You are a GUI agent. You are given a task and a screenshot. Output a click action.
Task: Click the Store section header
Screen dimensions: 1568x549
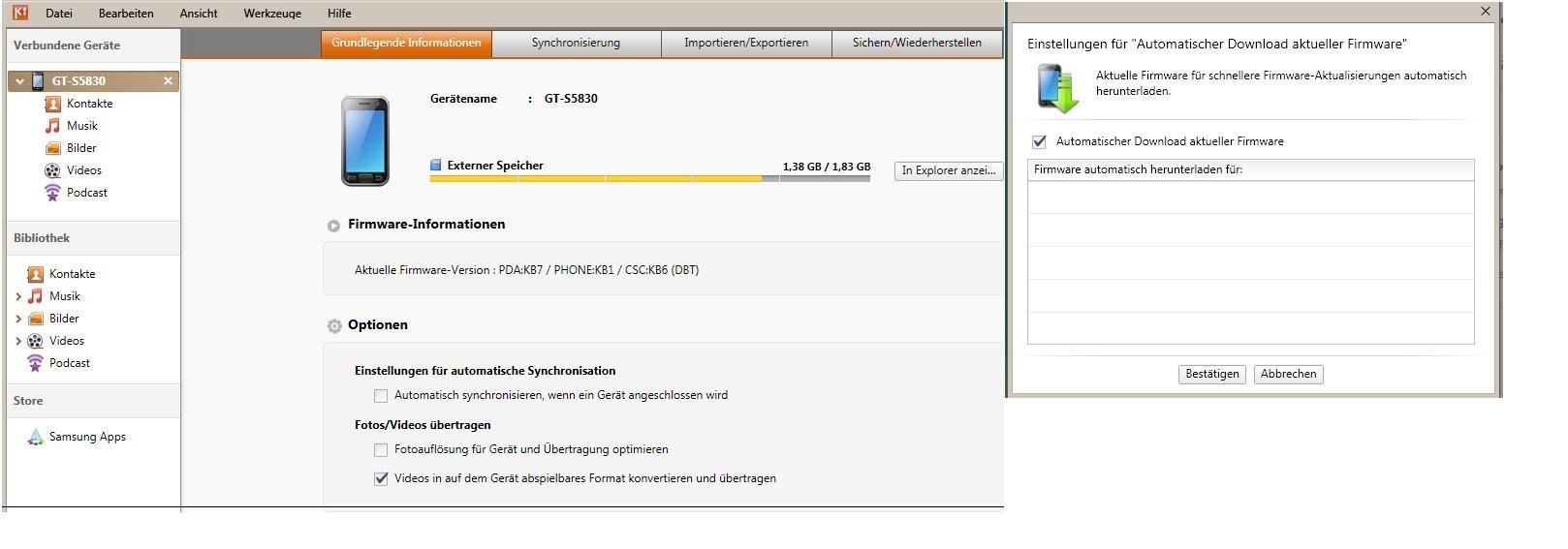93,401
